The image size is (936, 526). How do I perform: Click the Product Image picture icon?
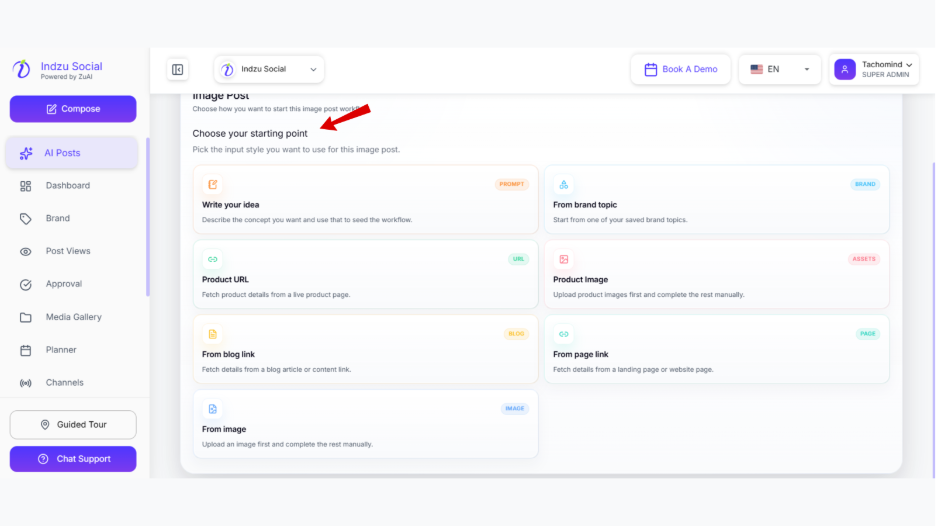(564, 259)
